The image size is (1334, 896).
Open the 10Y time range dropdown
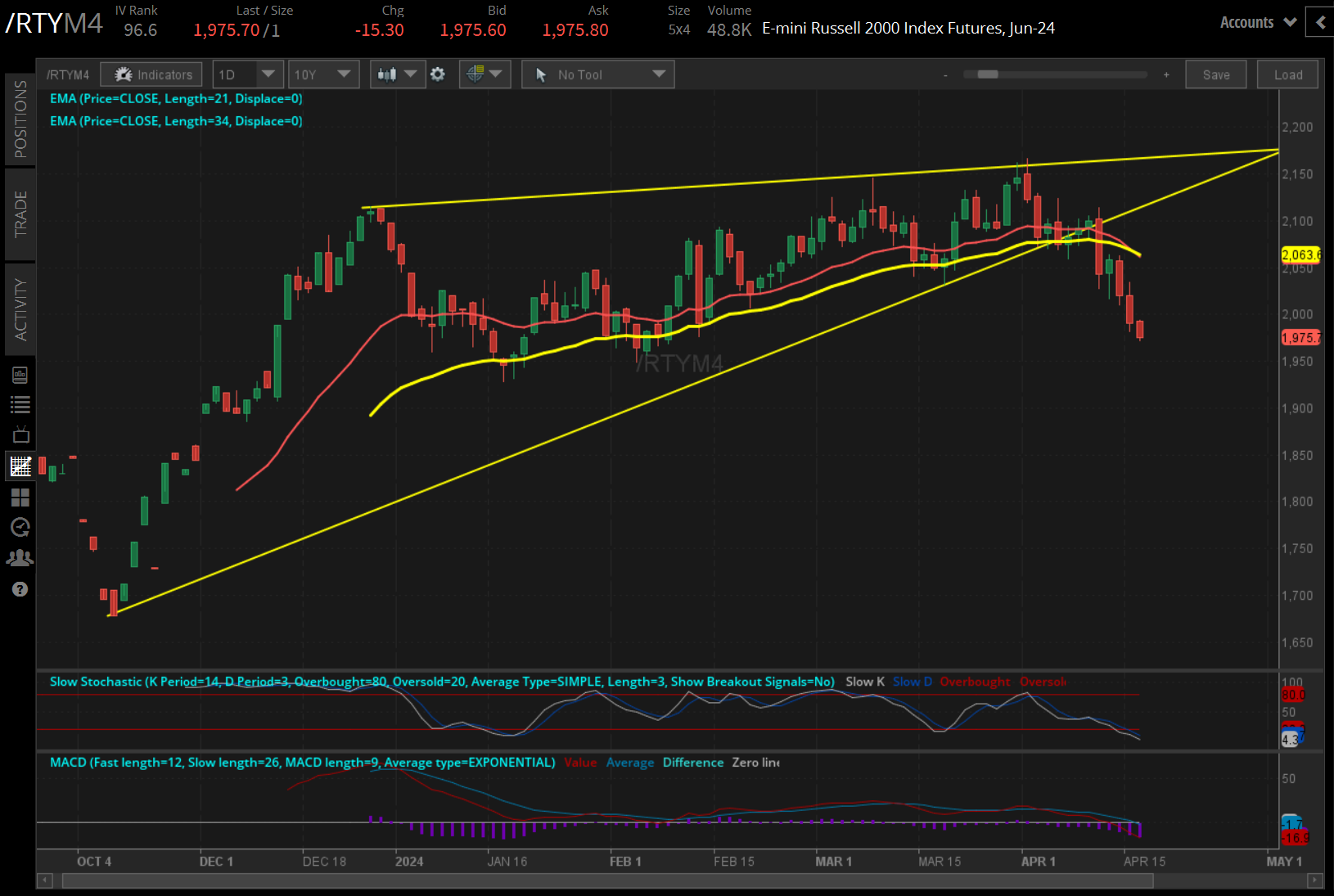pos(322,74)
